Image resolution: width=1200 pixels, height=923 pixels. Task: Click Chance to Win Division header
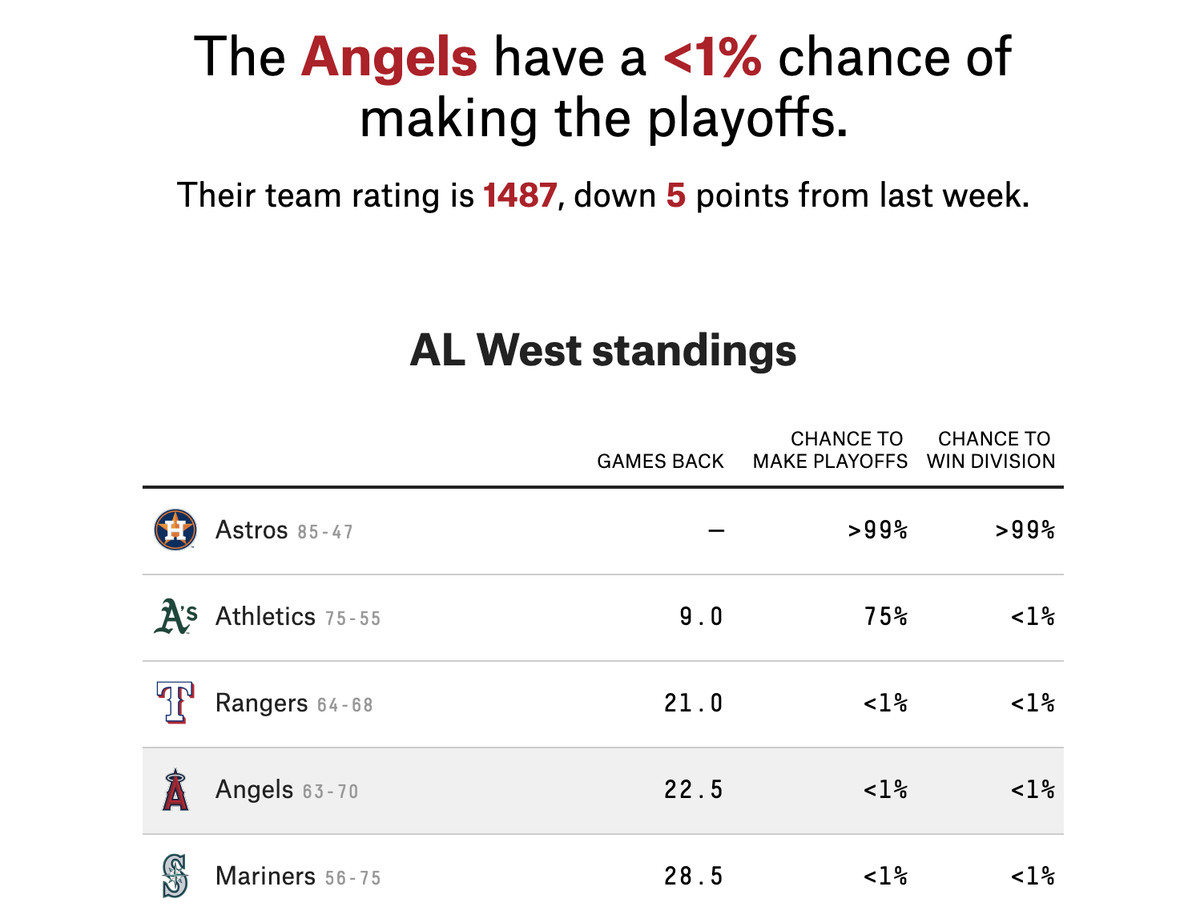click(991, 450)
